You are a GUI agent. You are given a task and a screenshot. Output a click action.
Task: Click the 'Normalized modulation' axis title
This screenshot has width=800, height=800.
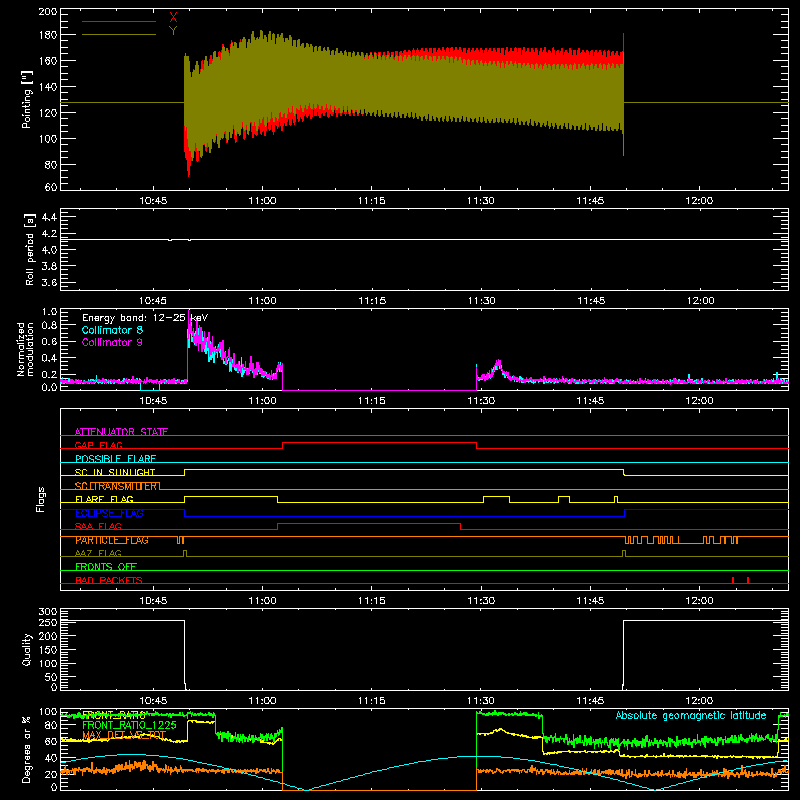(x=25, y=349)
